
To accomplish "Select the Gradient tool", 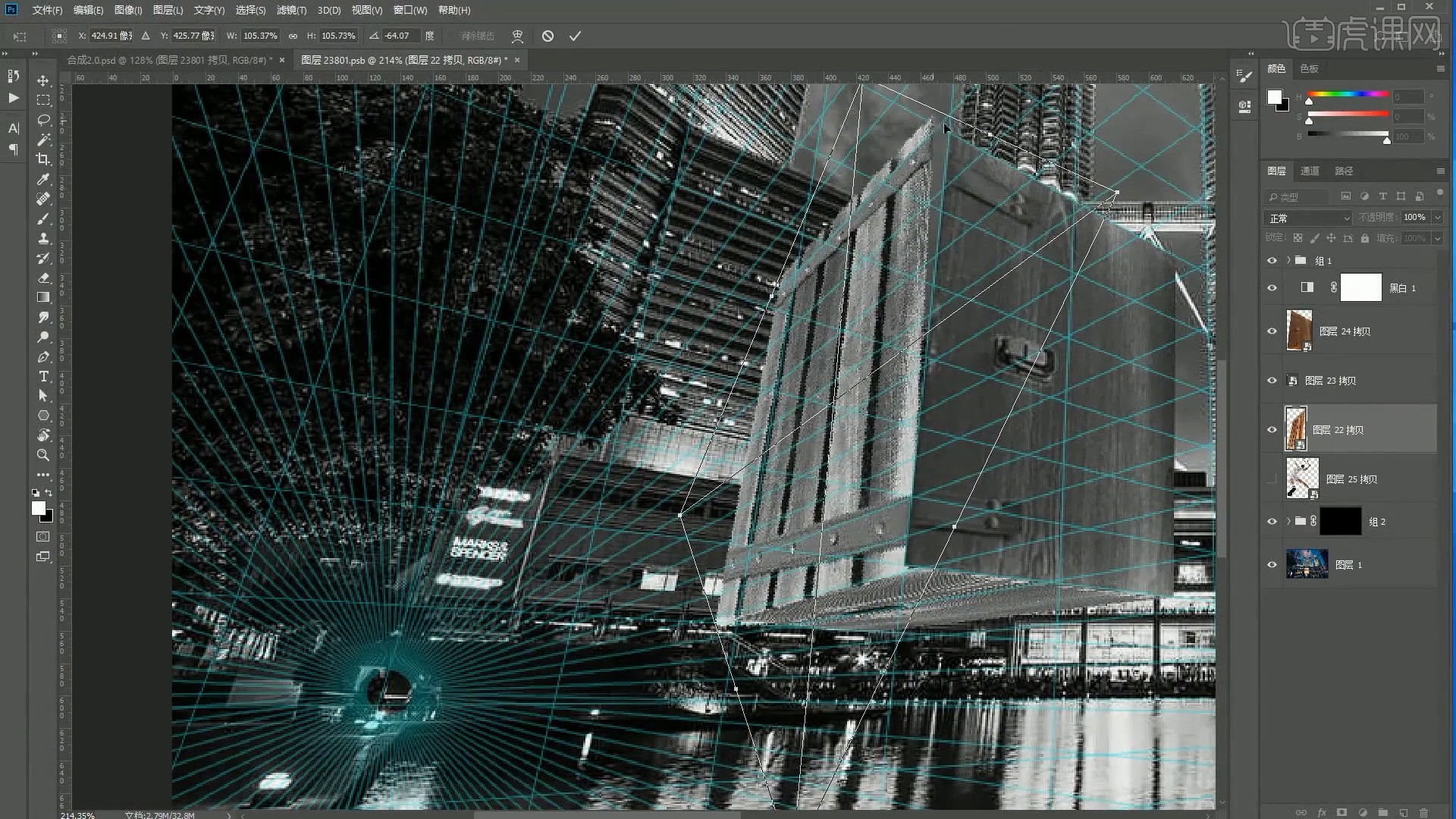I will coord(43,297).
